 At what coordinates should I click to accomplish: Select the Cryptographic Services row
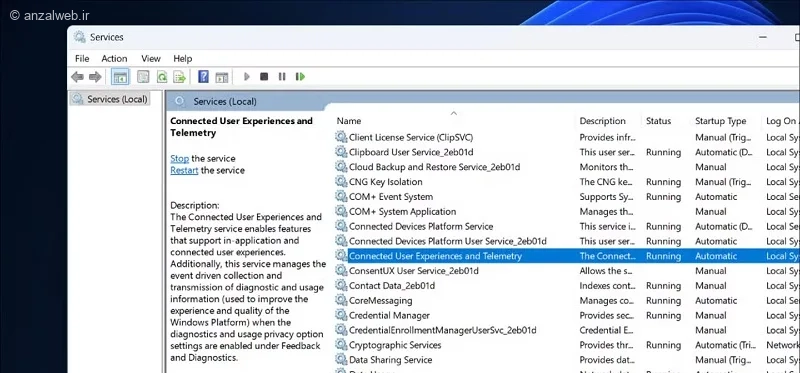(x=567, y=345)
